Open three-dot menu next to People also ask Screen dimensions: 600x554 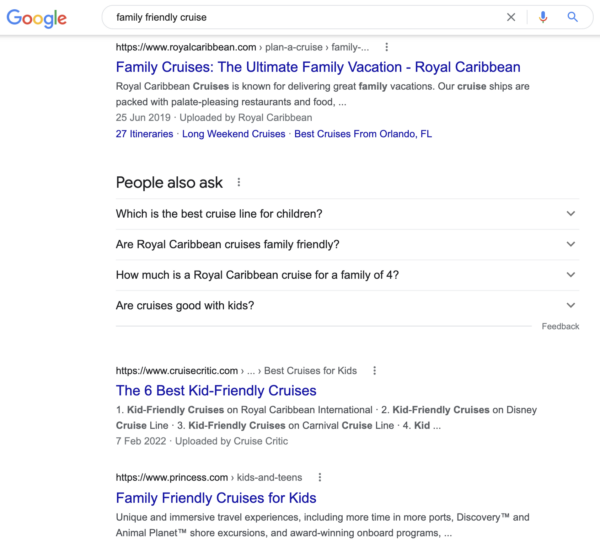[238, 183]
